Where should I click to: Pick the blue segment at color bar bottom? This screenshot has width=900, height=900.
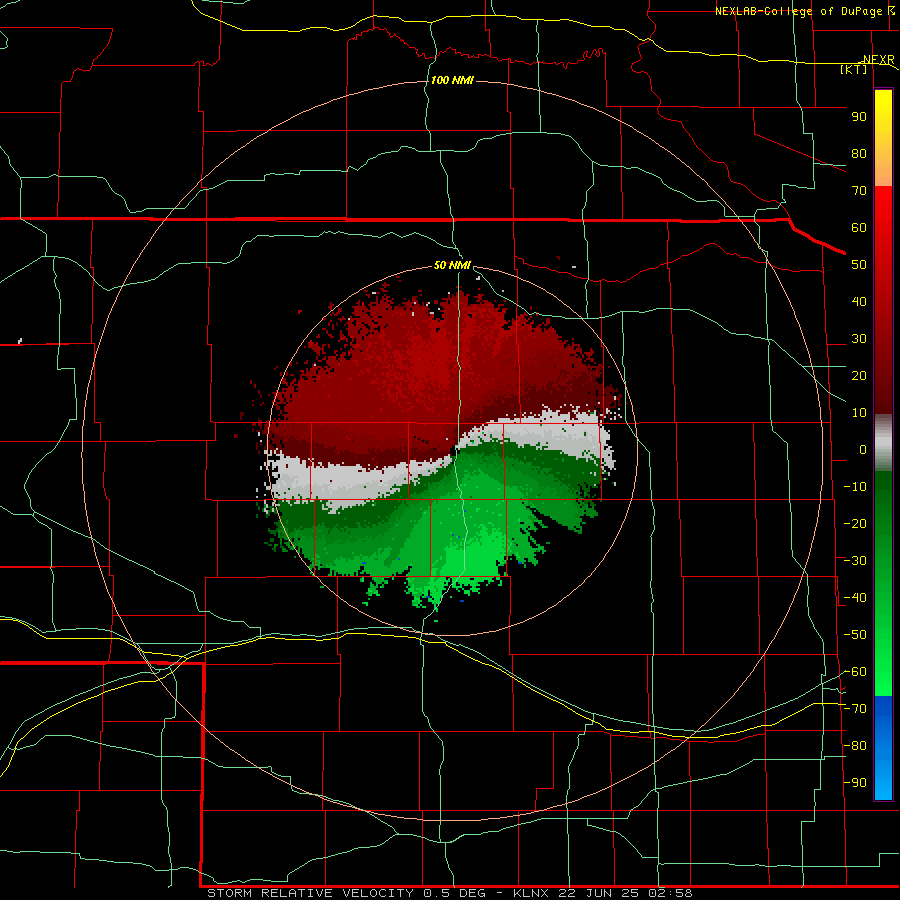click(883, 748)
